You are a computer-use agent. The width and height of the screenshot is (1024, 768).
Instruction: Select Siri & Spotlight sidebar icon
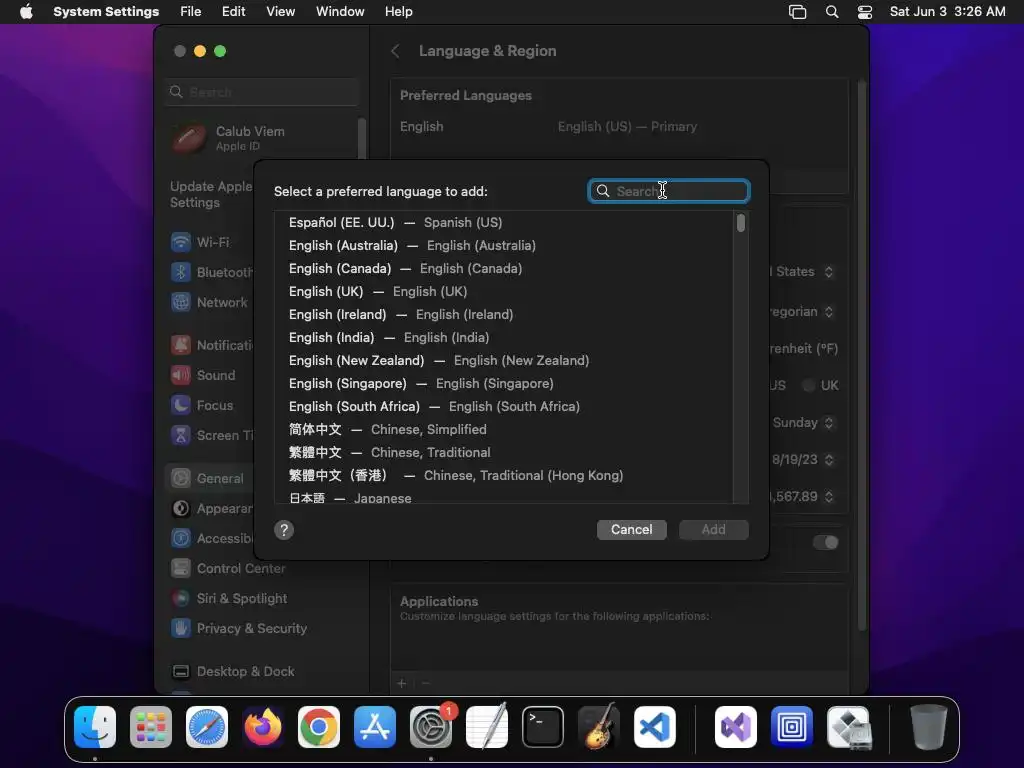coord(181,599)
